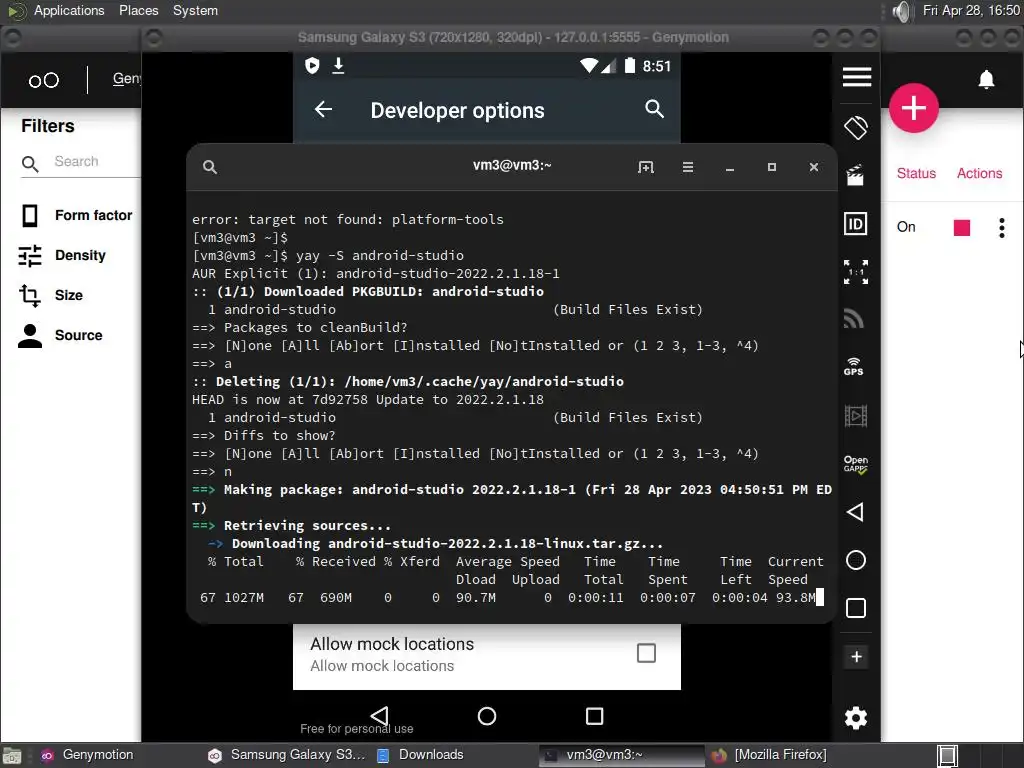This screenshot has height=768, width=1024.
Task: Click the Genymotion logo
Action: (44, 80)
